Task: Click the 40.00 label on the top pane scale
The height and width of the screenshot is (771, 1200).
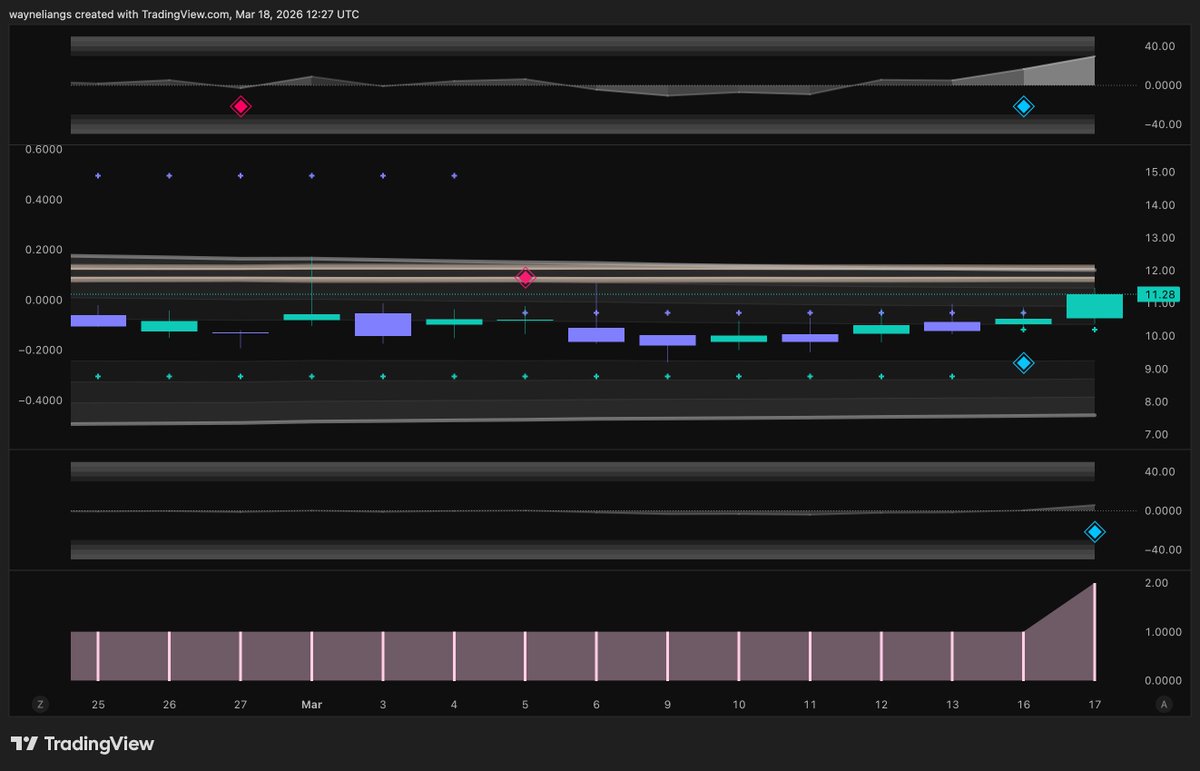Action: (1159, 46)
